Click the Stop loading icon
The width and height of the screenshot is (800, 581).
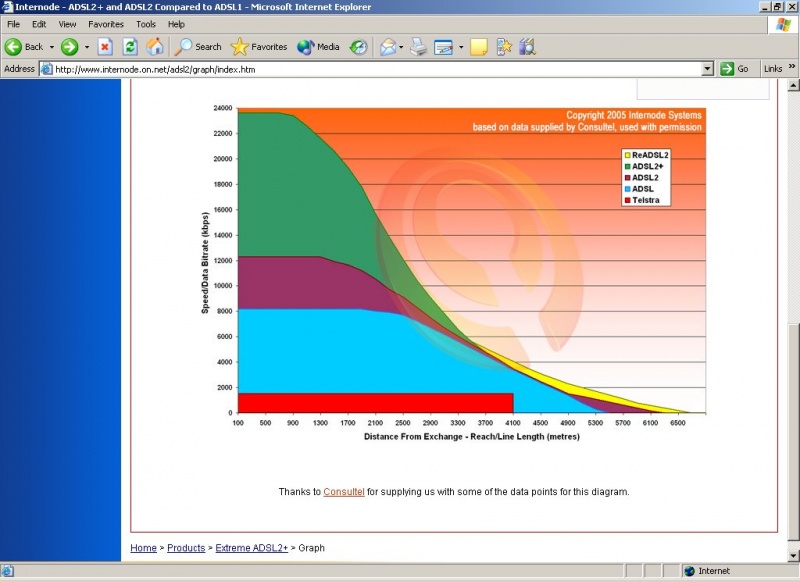pyautogui.click(x=104, y=46)
